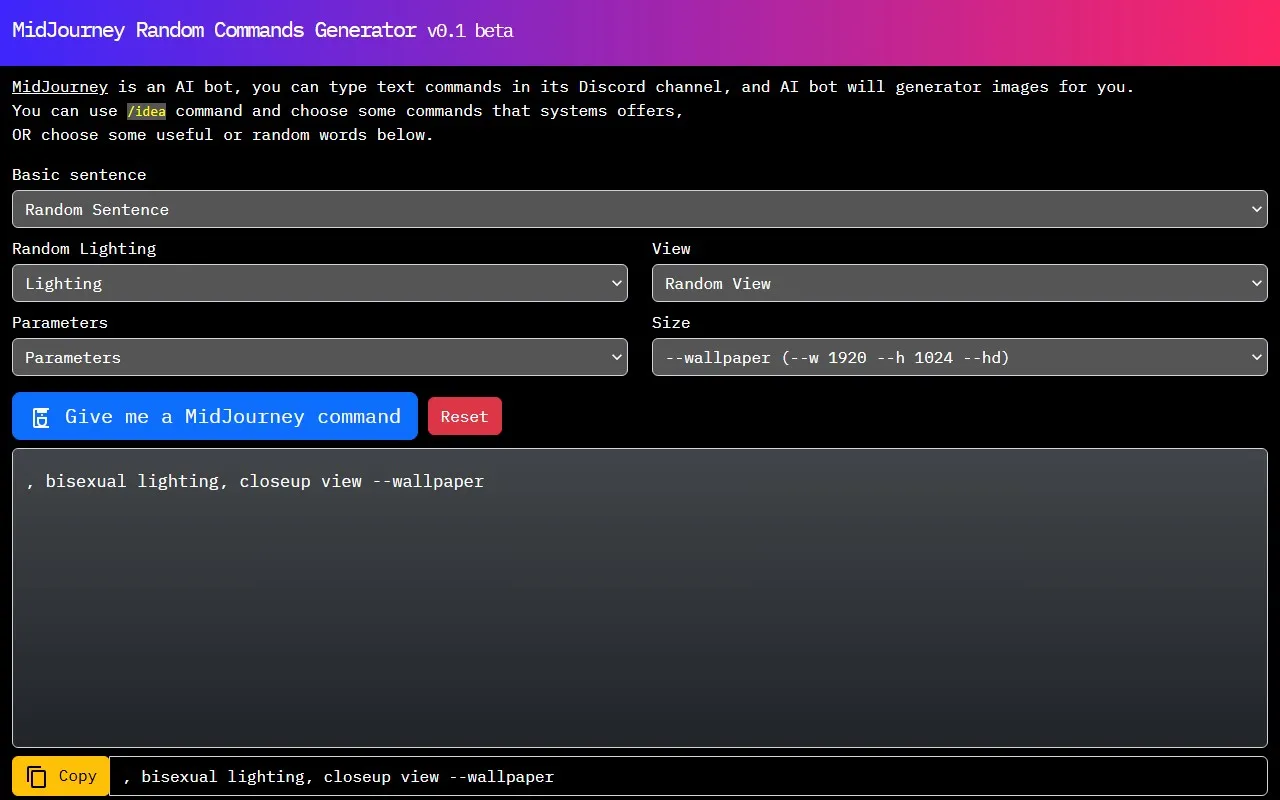Click the Copy button
1280x800 pixels.
60,776
